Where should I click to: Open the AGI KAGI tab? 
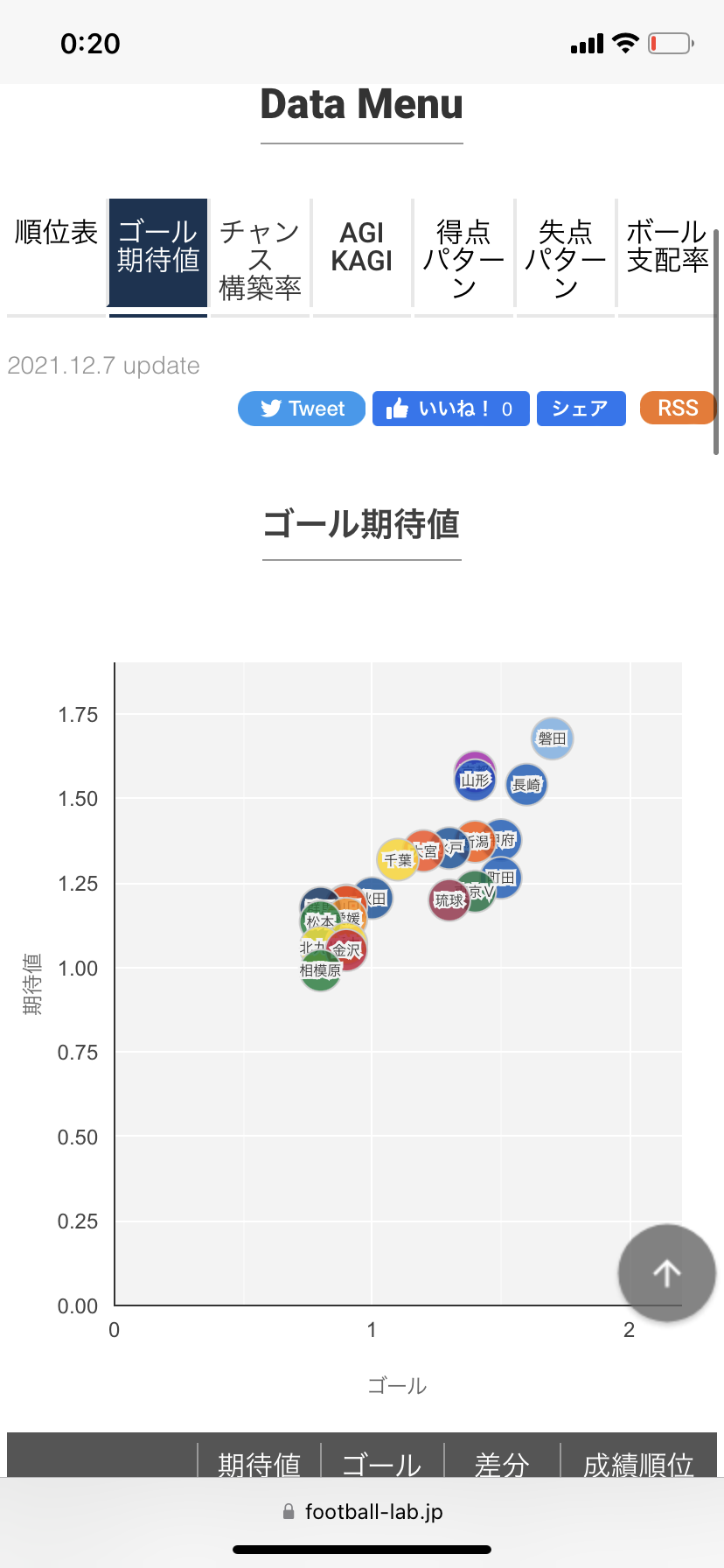pos(362,247)
